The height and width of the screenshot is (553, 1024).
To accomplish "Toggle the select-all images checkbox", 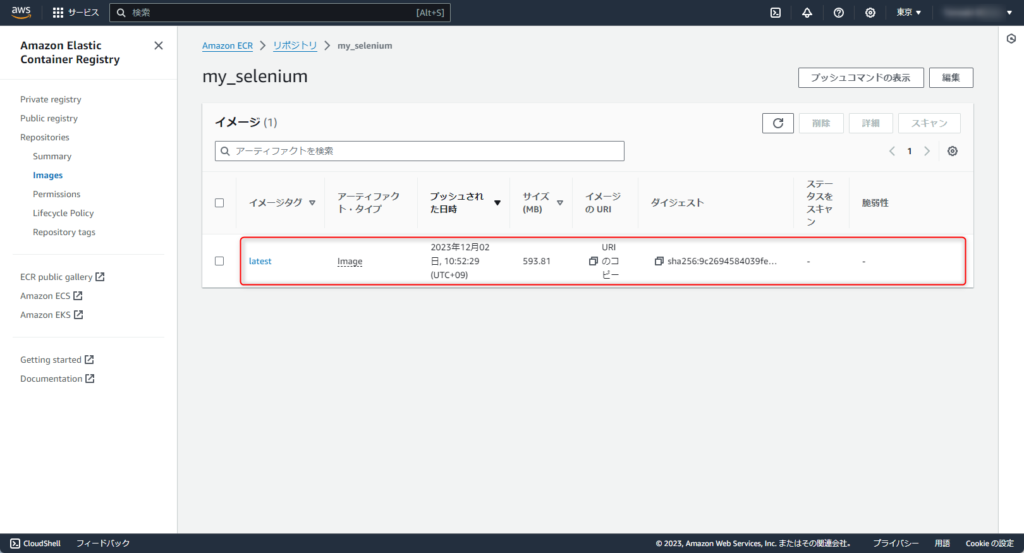I will click(219, 203).
